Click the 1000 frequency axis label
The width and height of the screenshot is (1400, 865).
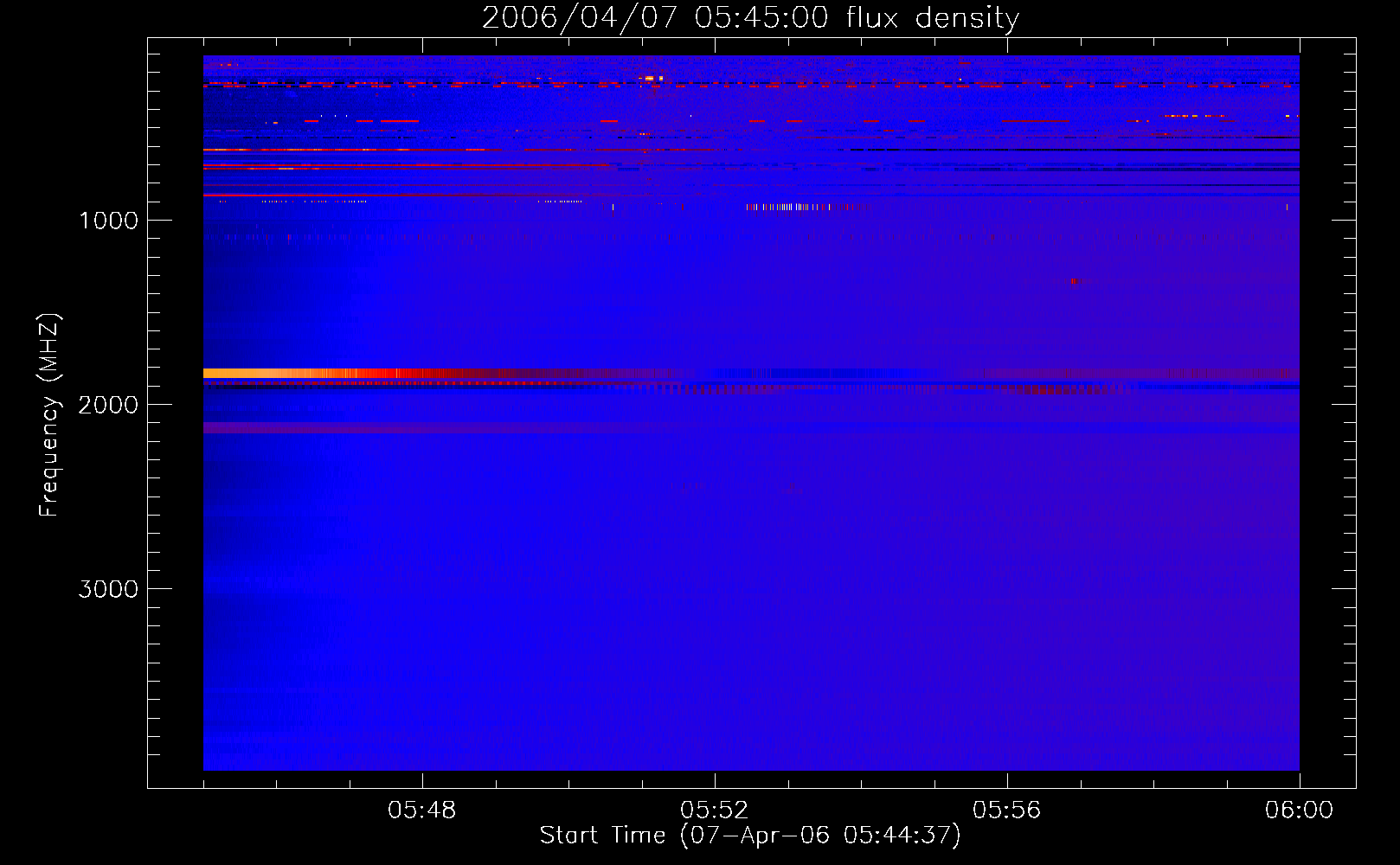[x=108, y=221]
